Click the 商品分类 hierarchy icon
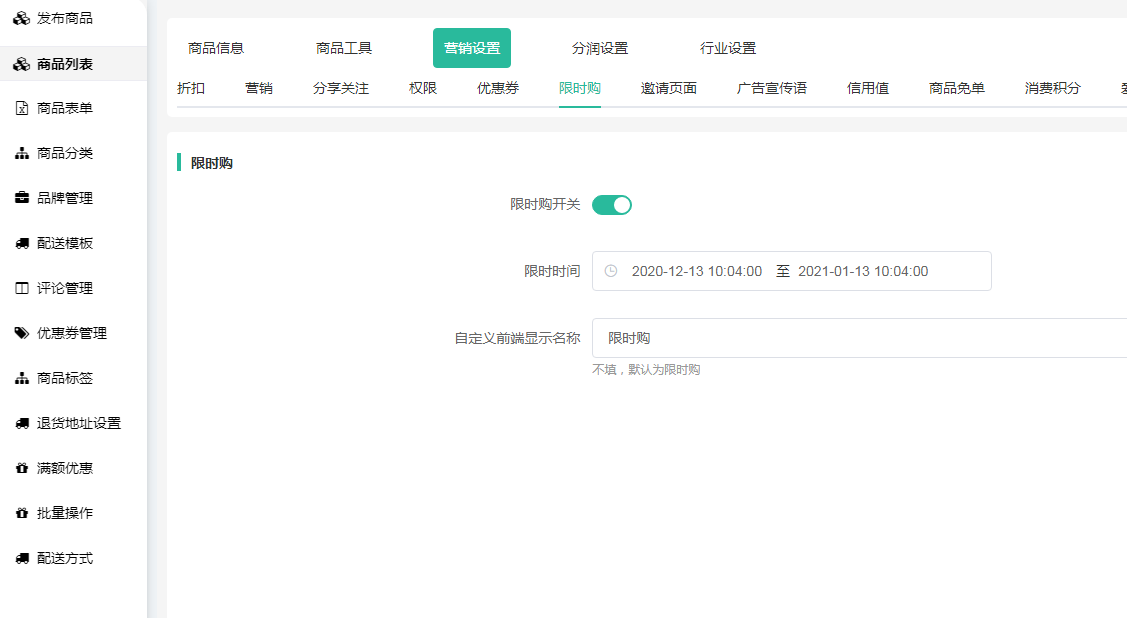 click(x=21, y=153)
